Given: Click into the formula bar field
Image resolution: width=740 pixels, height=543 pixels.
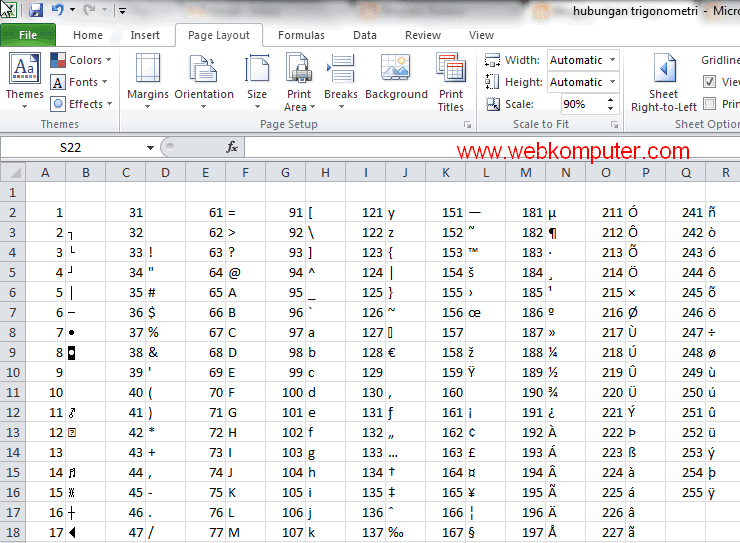Looking at the screenshot, I should tap(491, 148).
